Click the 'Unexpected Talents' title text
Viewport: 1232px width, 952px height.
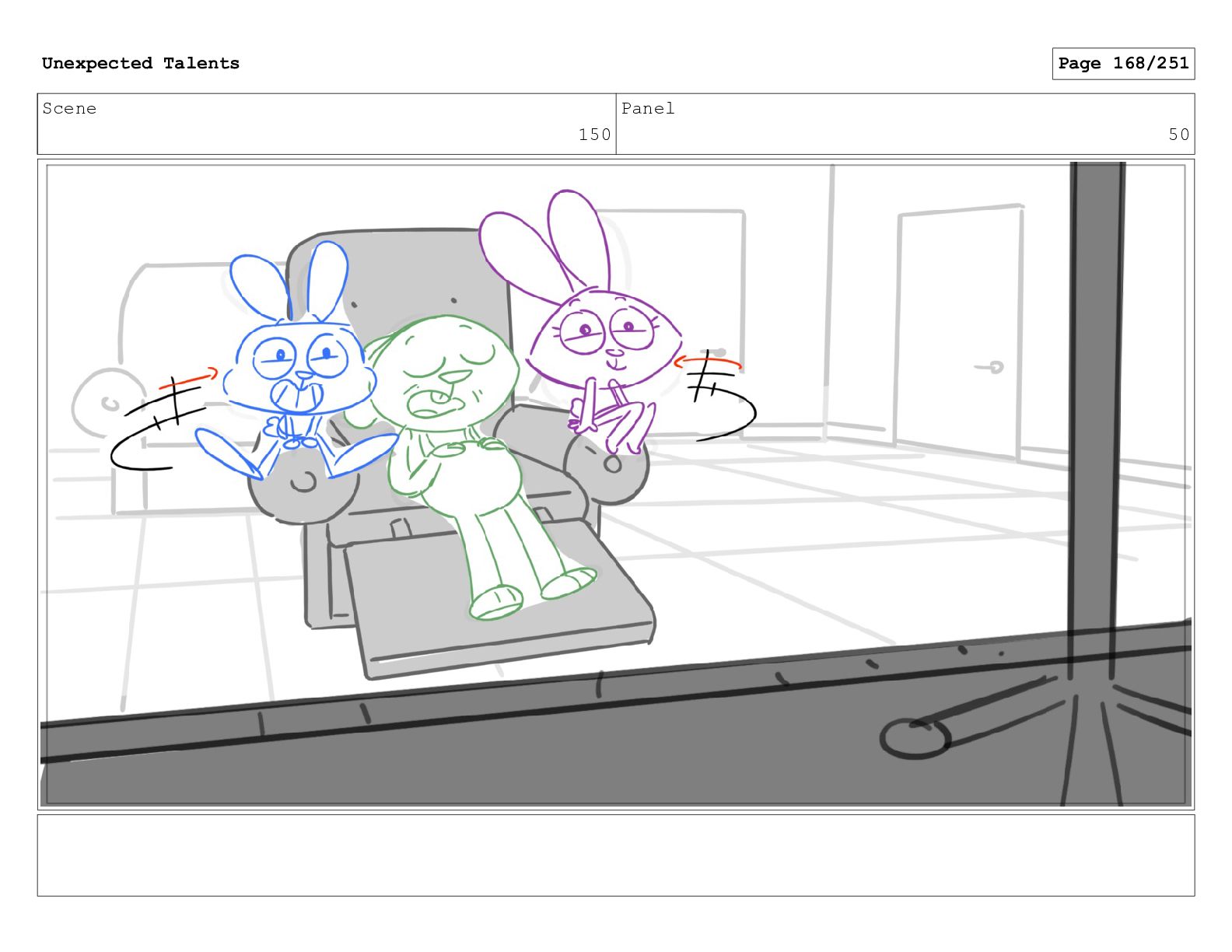[141, 64]
